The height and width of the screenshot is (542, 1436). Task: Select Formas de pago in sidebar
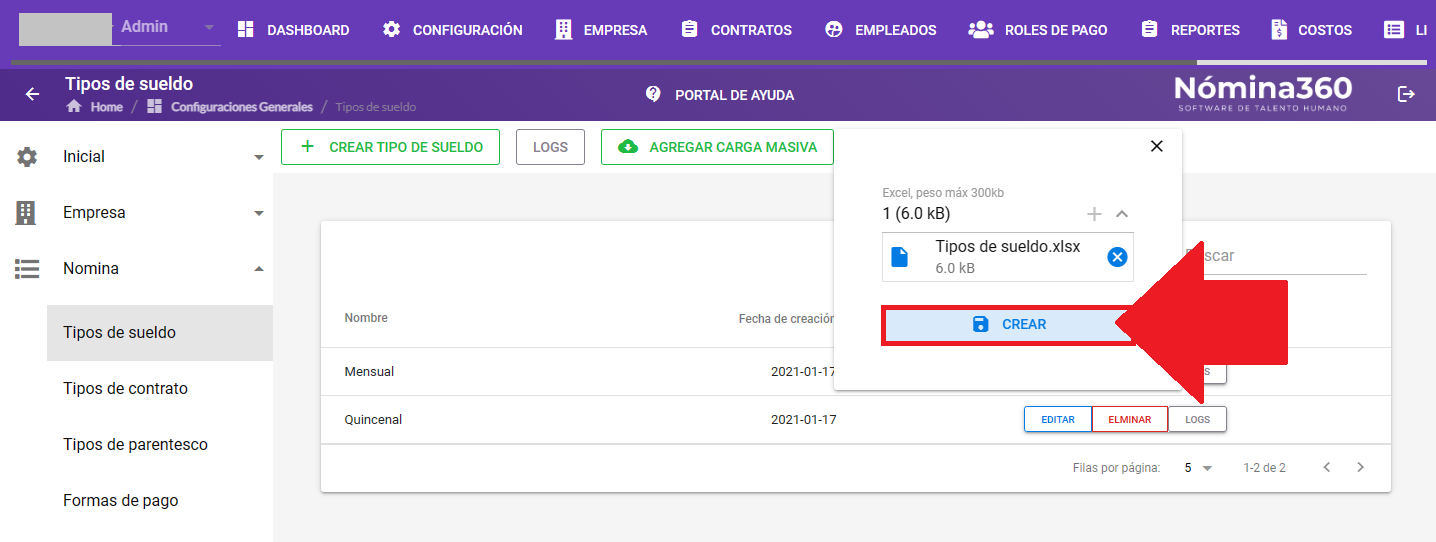point(160,501)
